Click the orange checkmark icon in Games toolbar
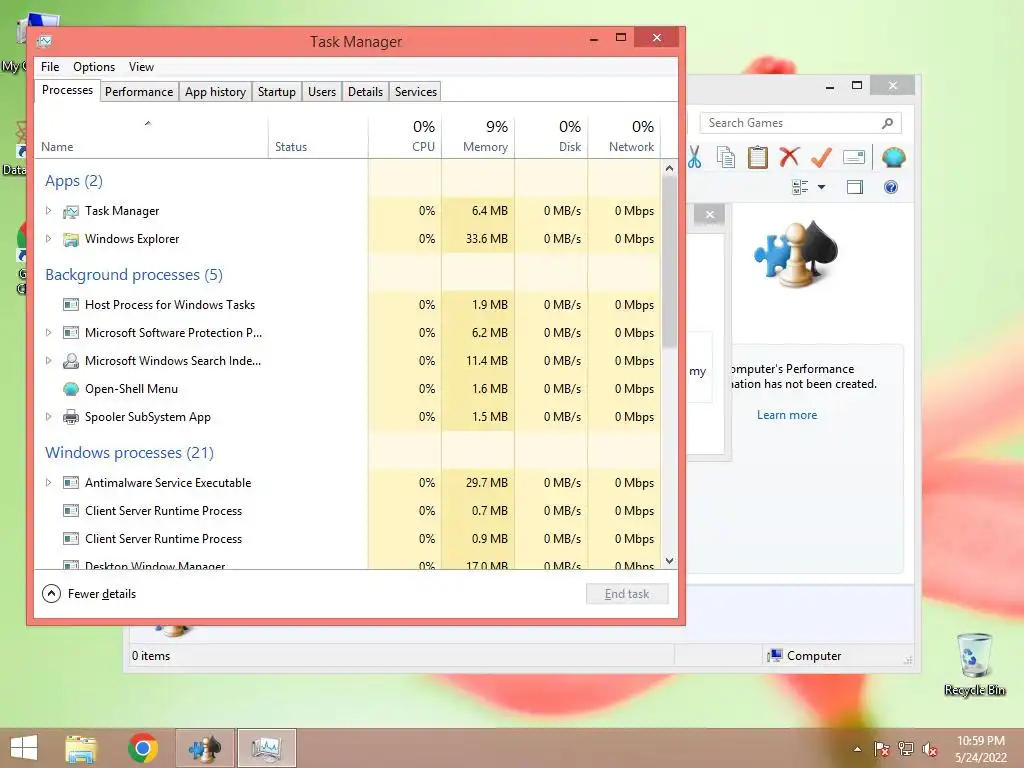1024x768 pixels. point(822,157)
